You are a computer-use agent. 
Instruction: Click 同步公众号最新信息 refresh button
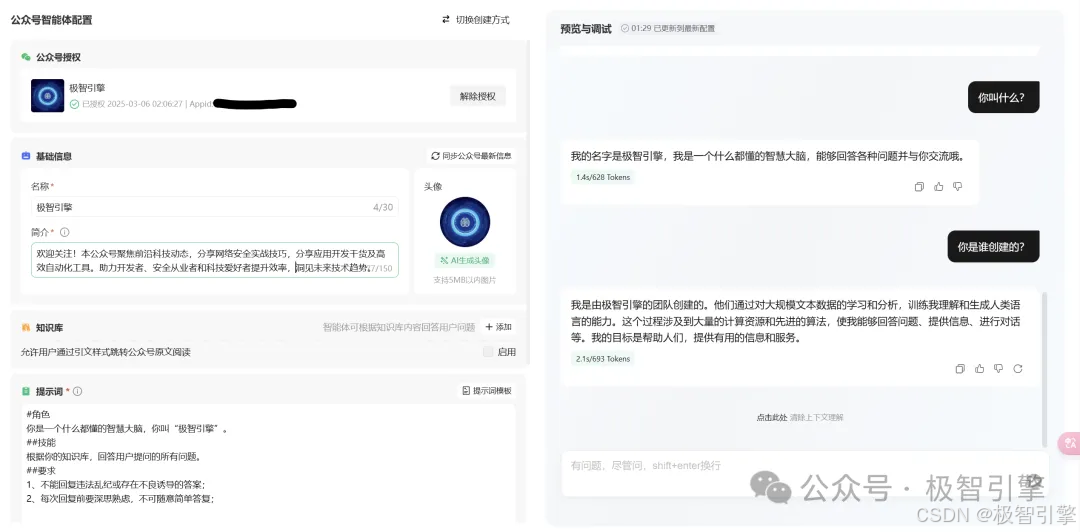click(471, 156)
